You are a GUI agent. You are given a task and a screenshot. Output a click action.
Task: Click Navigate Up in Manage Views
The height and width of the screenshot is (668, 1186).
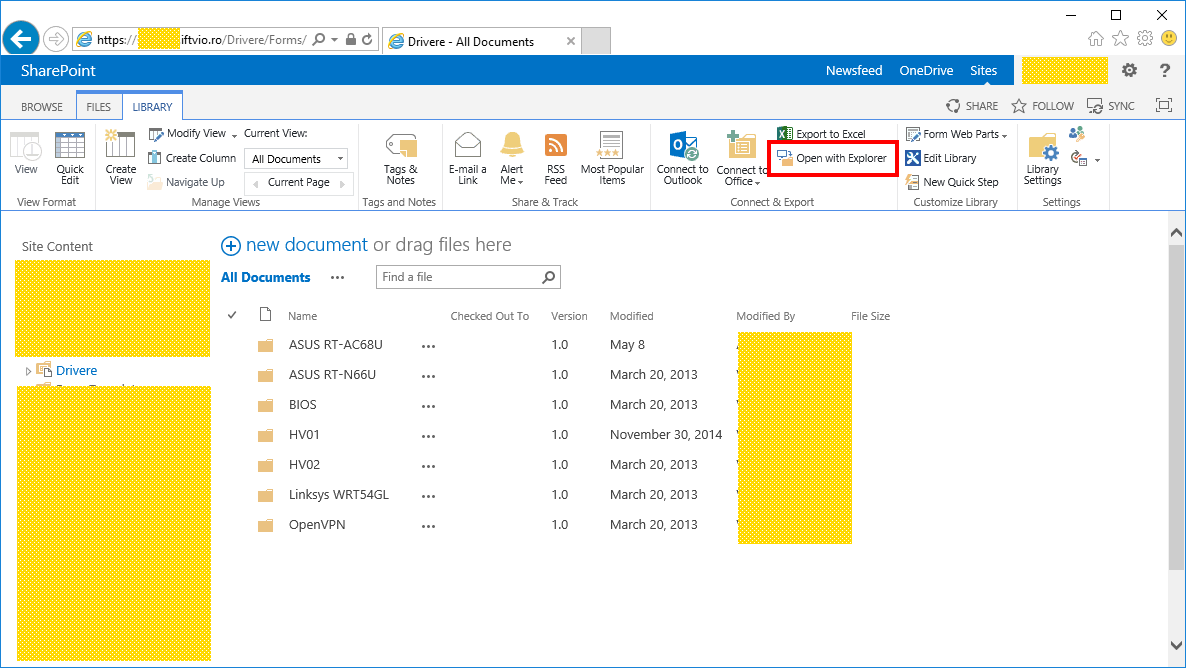[x=187, y=182]
